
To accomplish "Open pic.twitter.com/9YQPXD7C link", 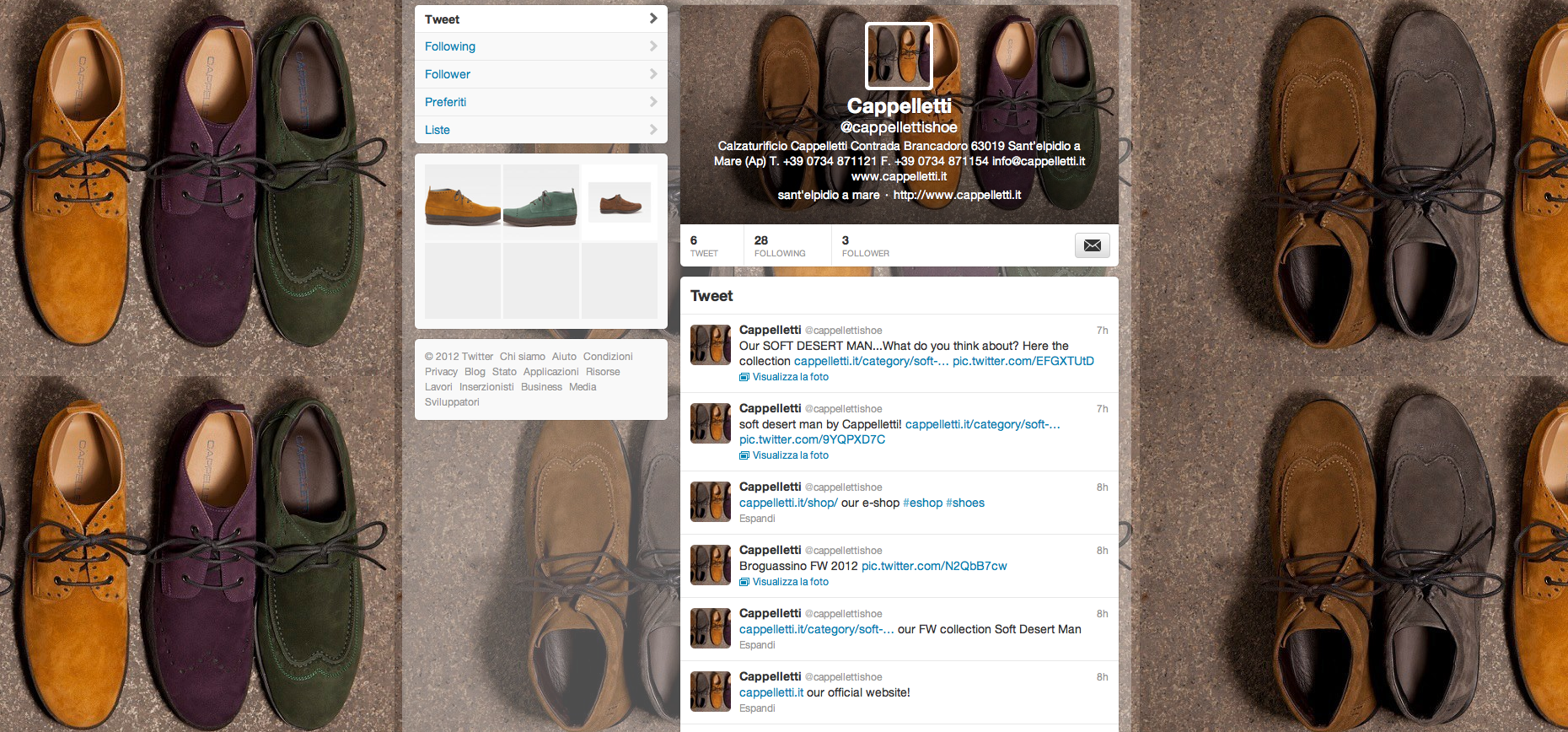I will (x=812, y=439).
